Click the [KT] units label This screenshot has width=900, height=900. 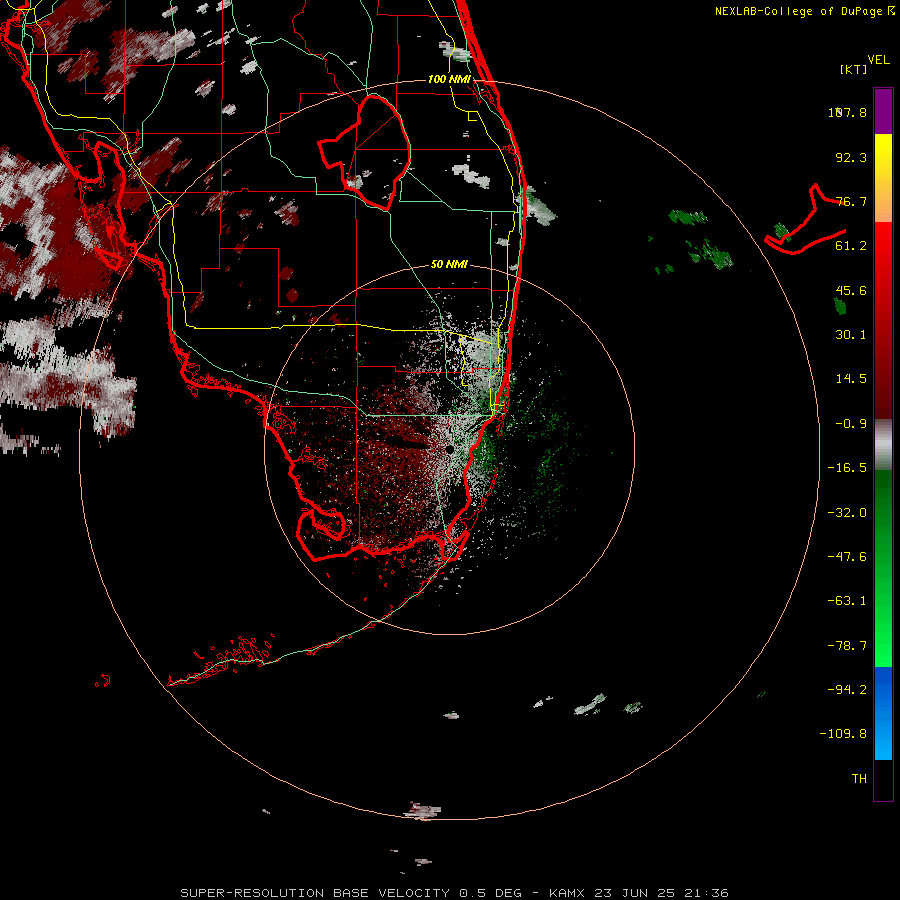pos(854,69)
